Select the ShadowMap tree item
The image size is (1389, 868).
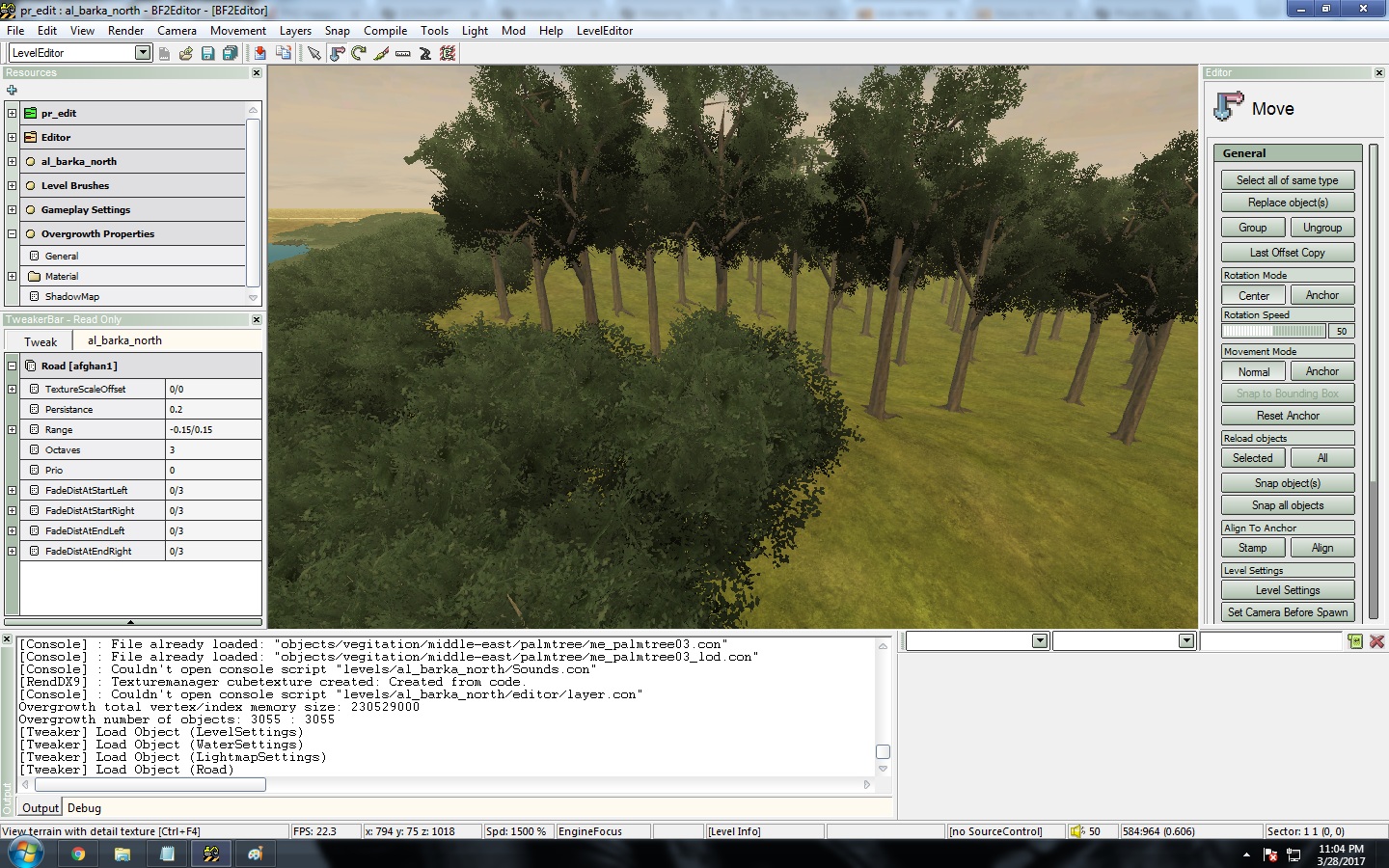71,296
